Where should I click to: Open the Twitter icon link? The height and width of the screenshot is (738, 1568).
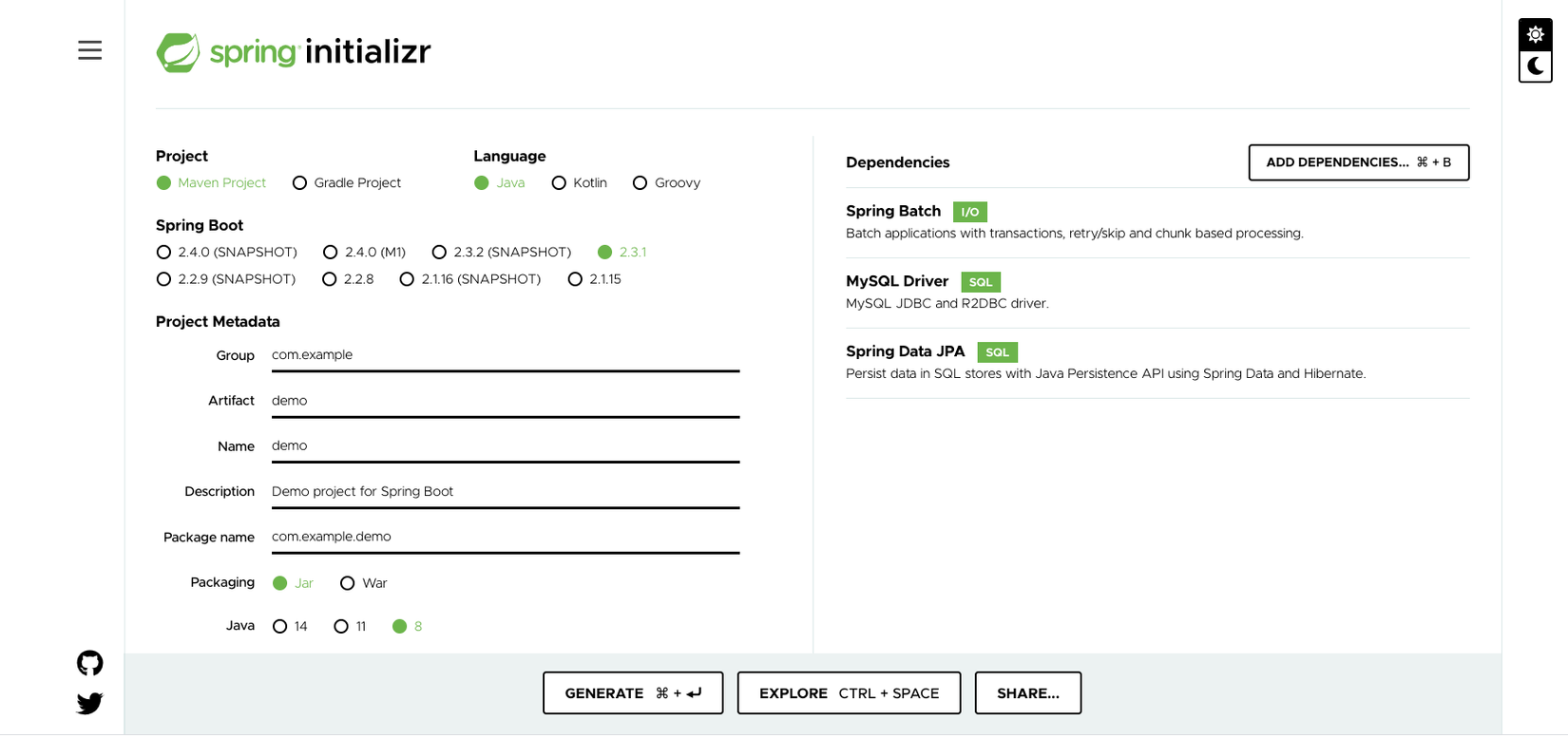[90, 703]
